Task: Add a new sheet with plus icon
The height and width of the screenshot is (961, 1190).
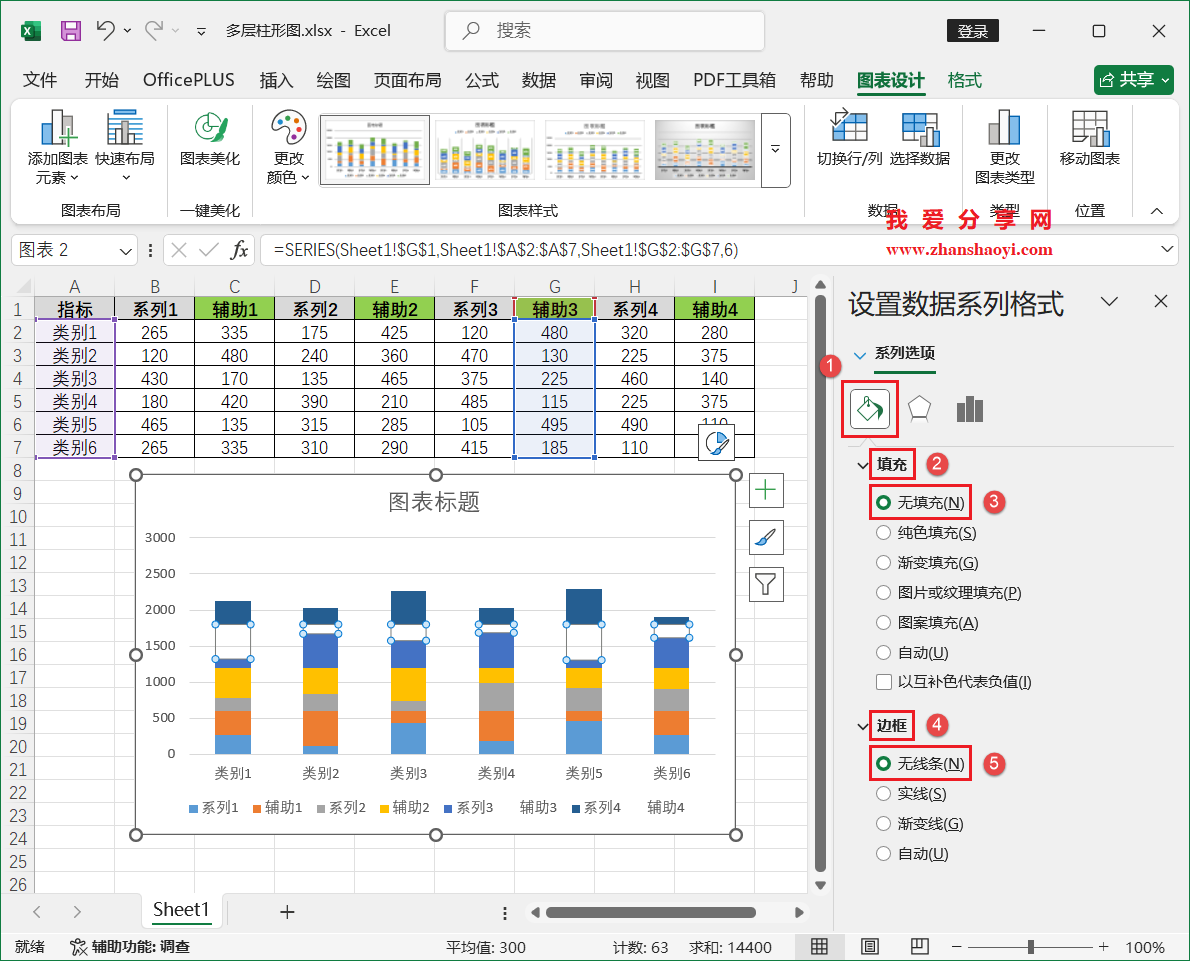Action: point(287,912)
